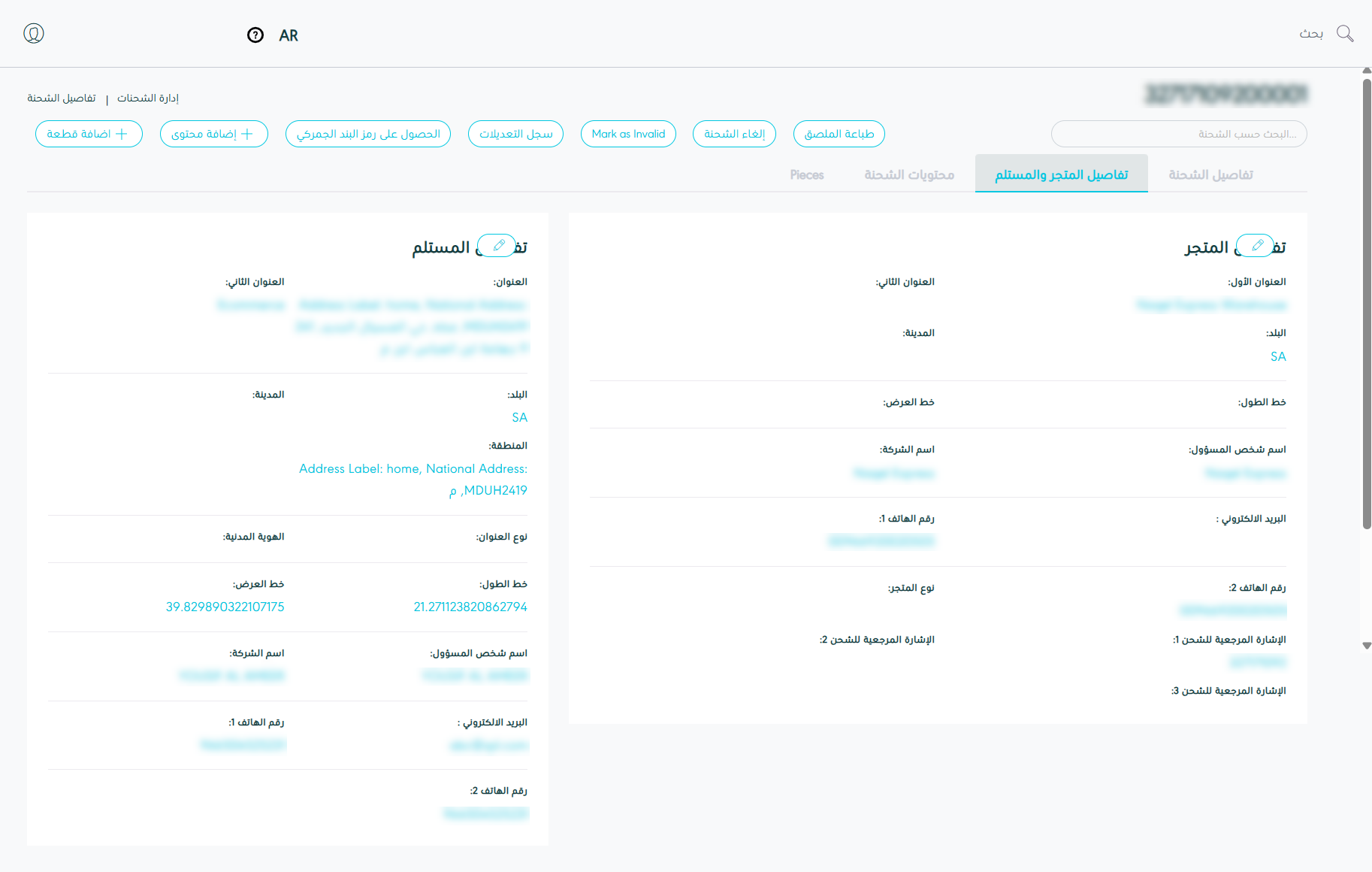Image resolution: width=1372 pixels, height=872 pixels.
Task: Open help via question mark icon
Action: point(255,35)
